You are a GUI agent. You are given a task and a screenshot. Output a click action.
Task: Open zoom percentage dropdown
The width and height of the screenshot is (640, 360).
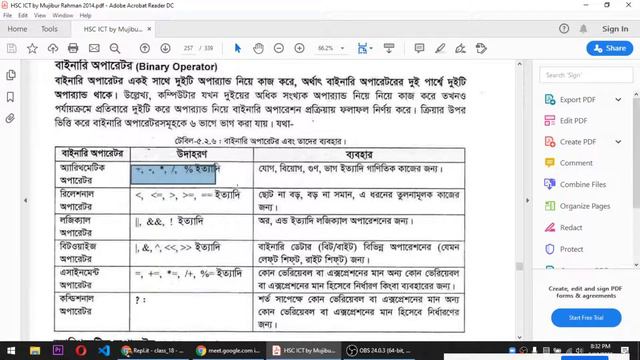click(342, 49)
